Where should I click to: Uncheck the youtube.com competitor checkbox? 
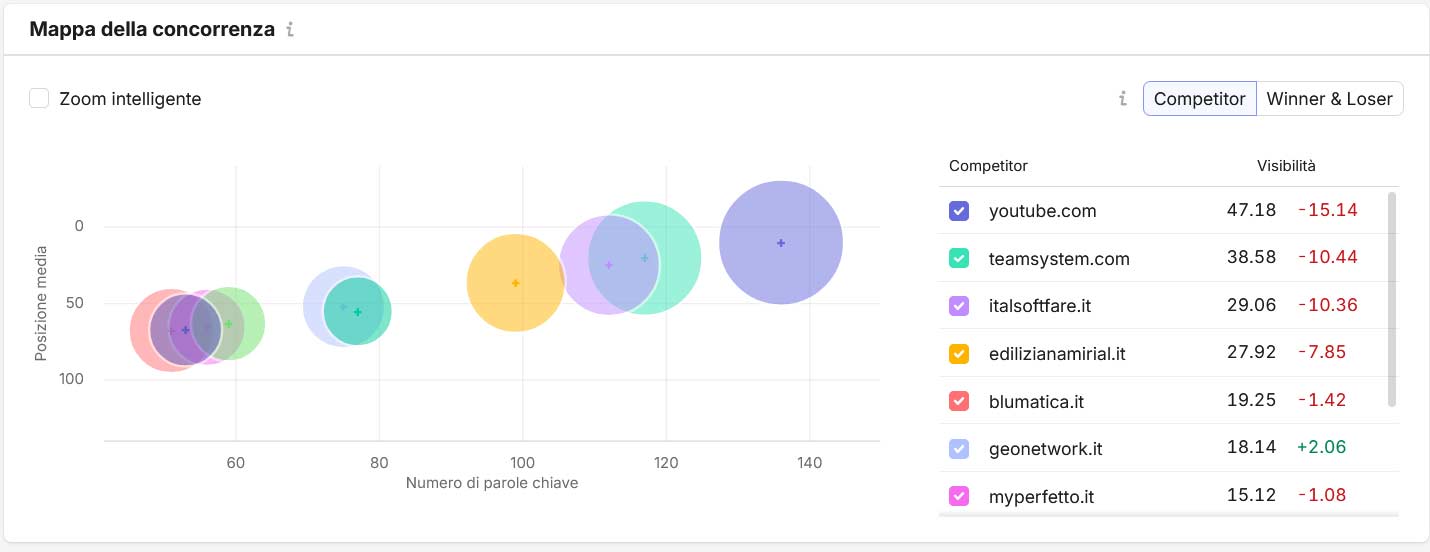(958, 211)
